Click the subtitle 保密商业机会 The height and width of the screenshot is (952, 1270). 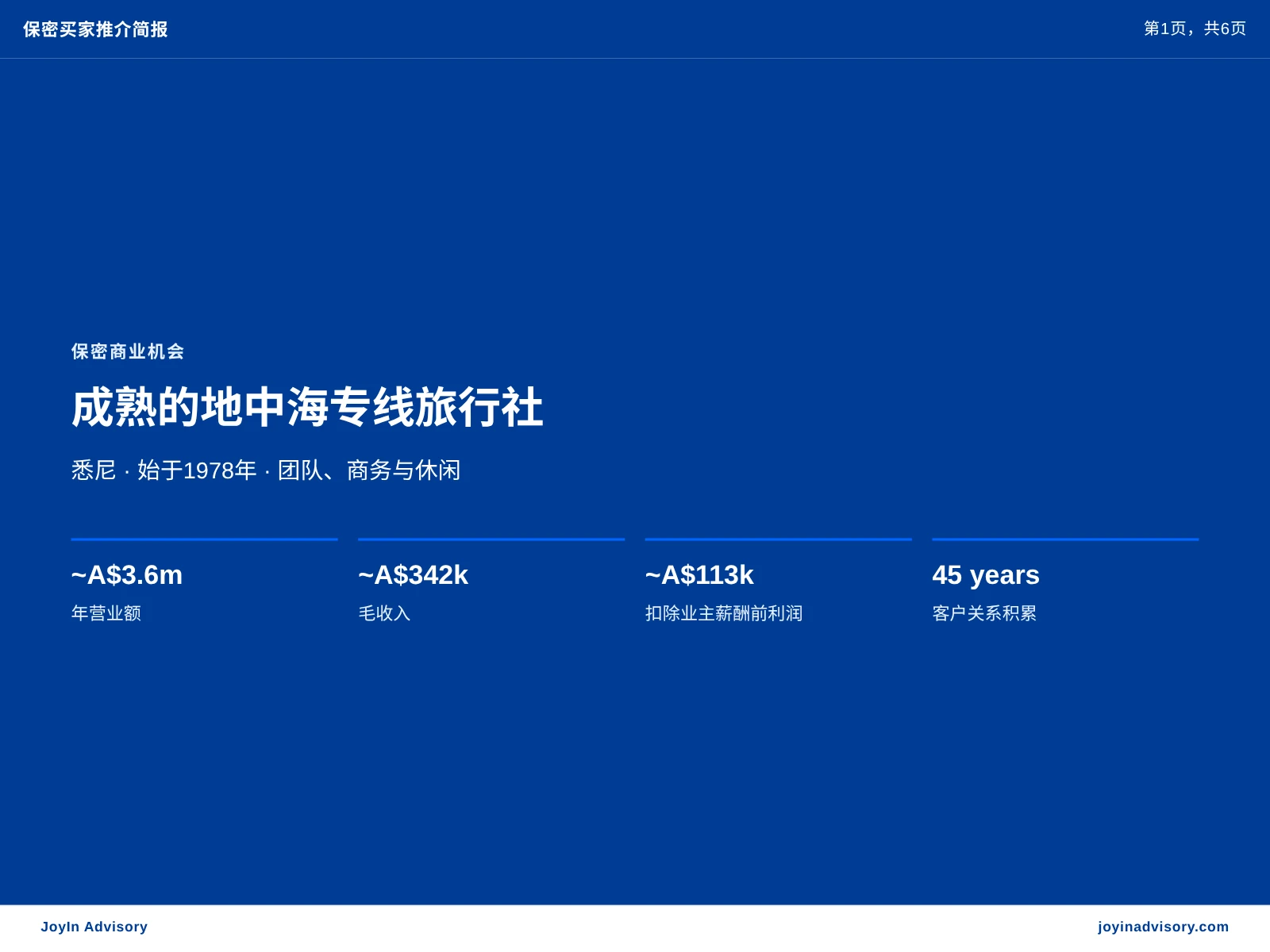coord(128,351)
